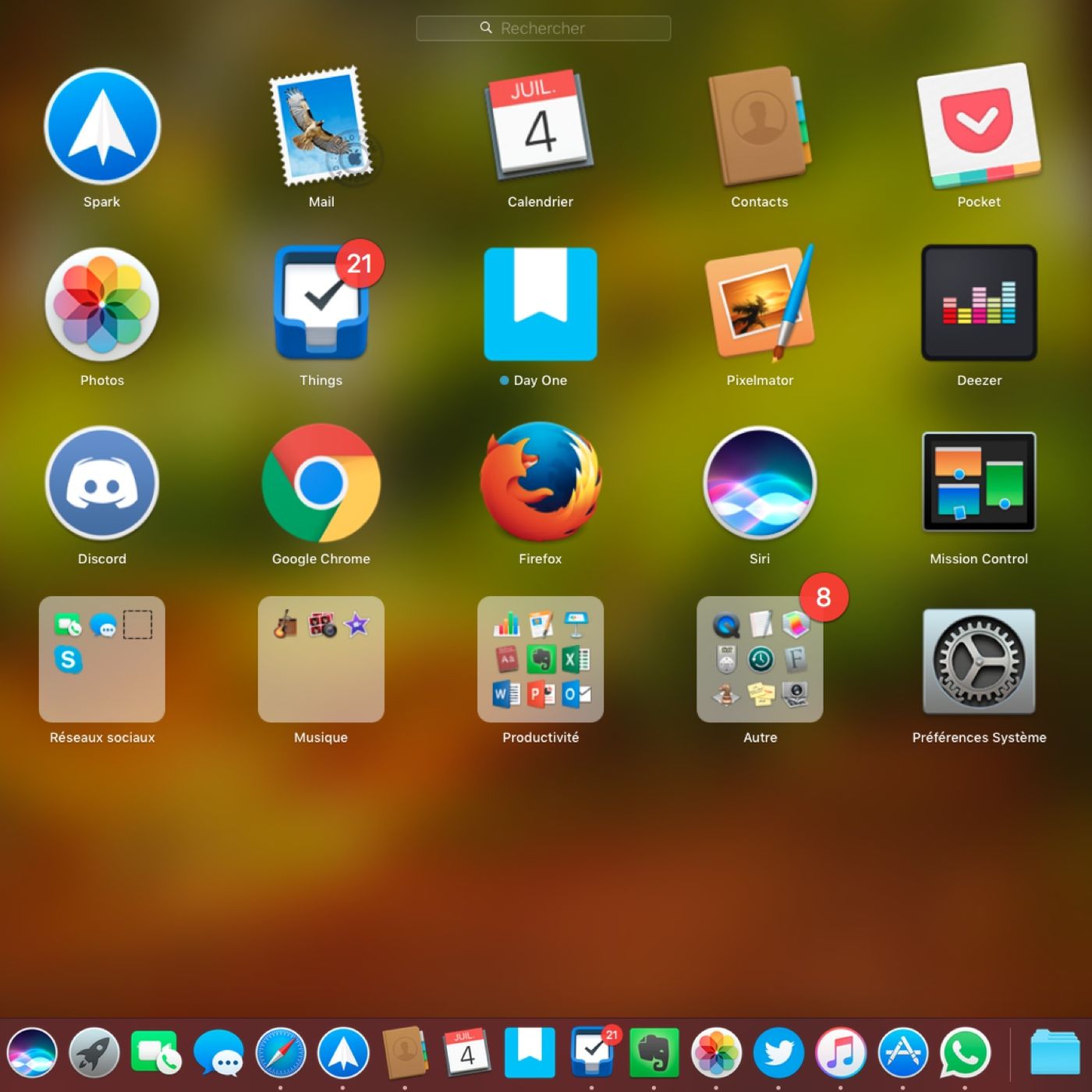1092x1092 pixels.
Task: Open Twitter from the Dock
Action: [778, 1052]
